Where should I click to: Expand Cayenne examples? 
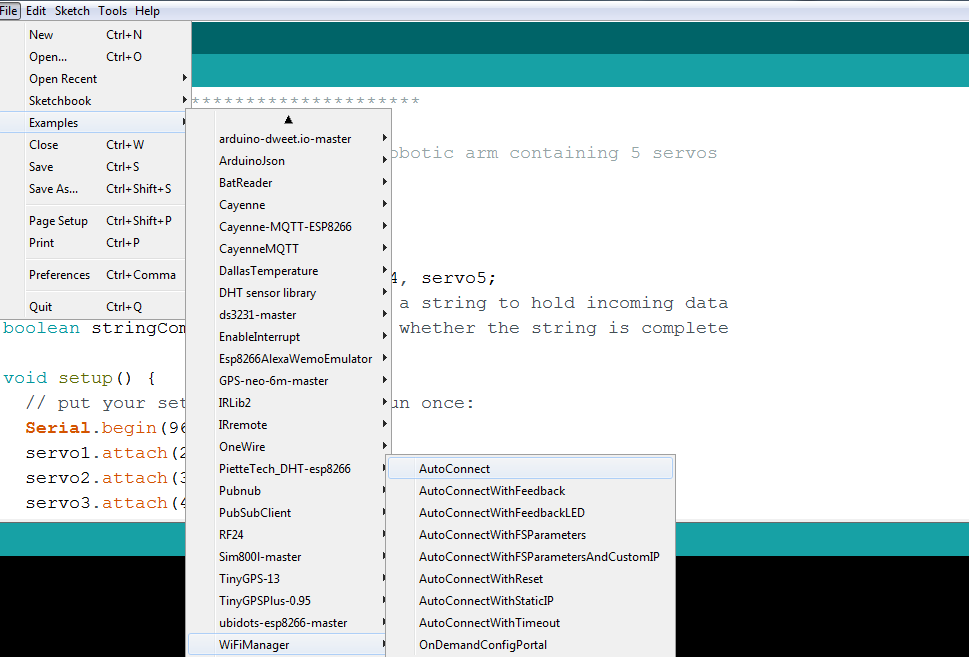288,205
